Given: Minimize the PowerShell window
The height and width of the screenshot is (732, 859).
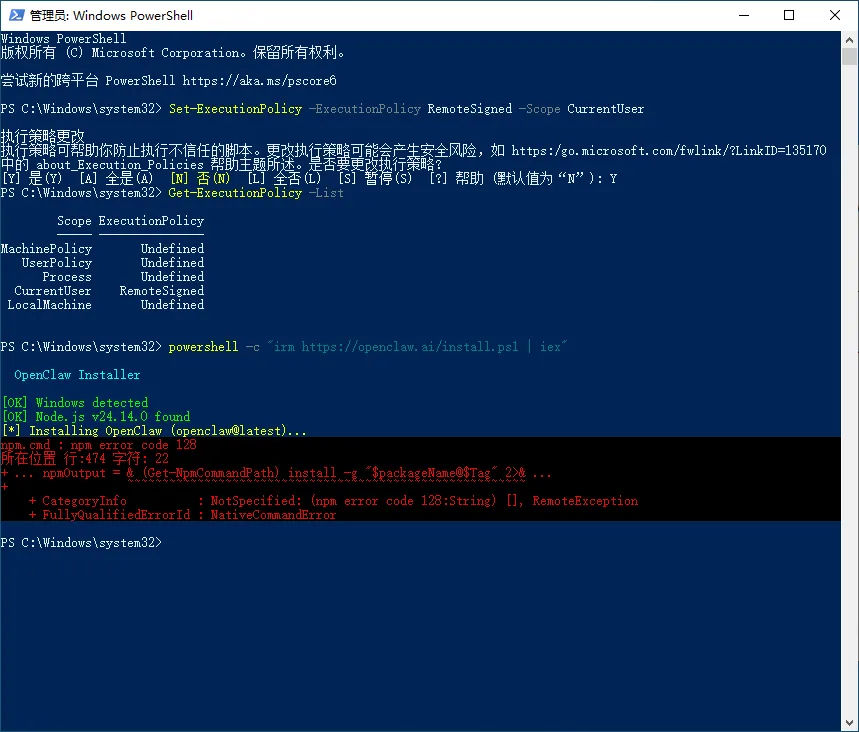Looking at the screenshot, I should 744,15.
